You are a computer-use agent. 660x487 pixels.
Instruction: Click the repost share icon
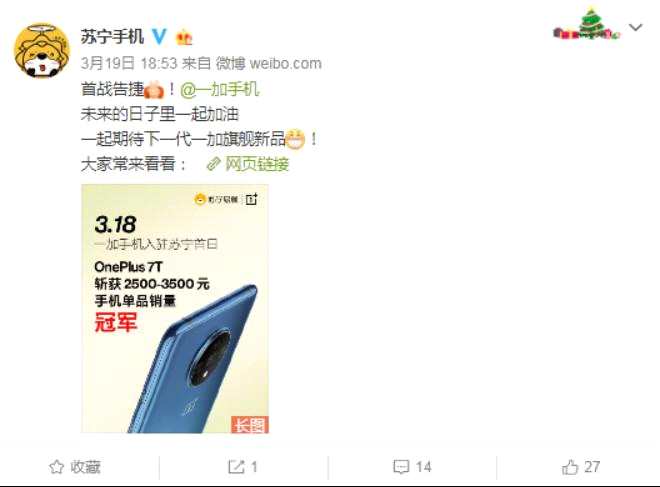click(236, 467)
